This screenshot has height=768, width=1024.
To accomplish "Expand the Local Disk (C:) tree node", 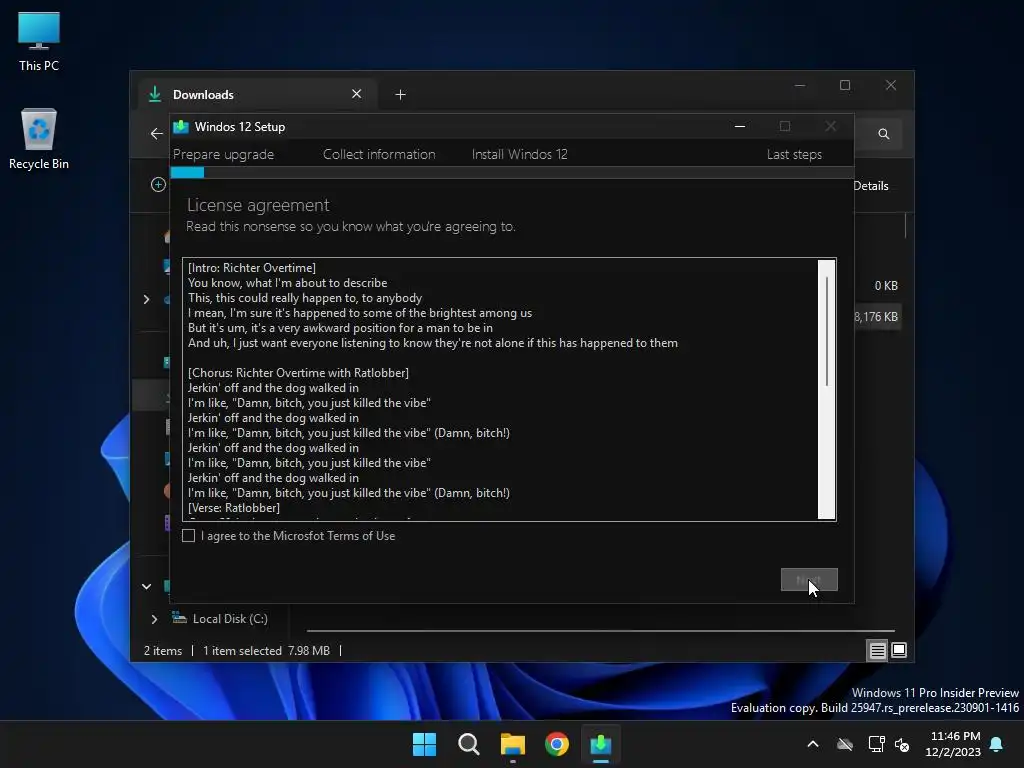I will [154, 619].
